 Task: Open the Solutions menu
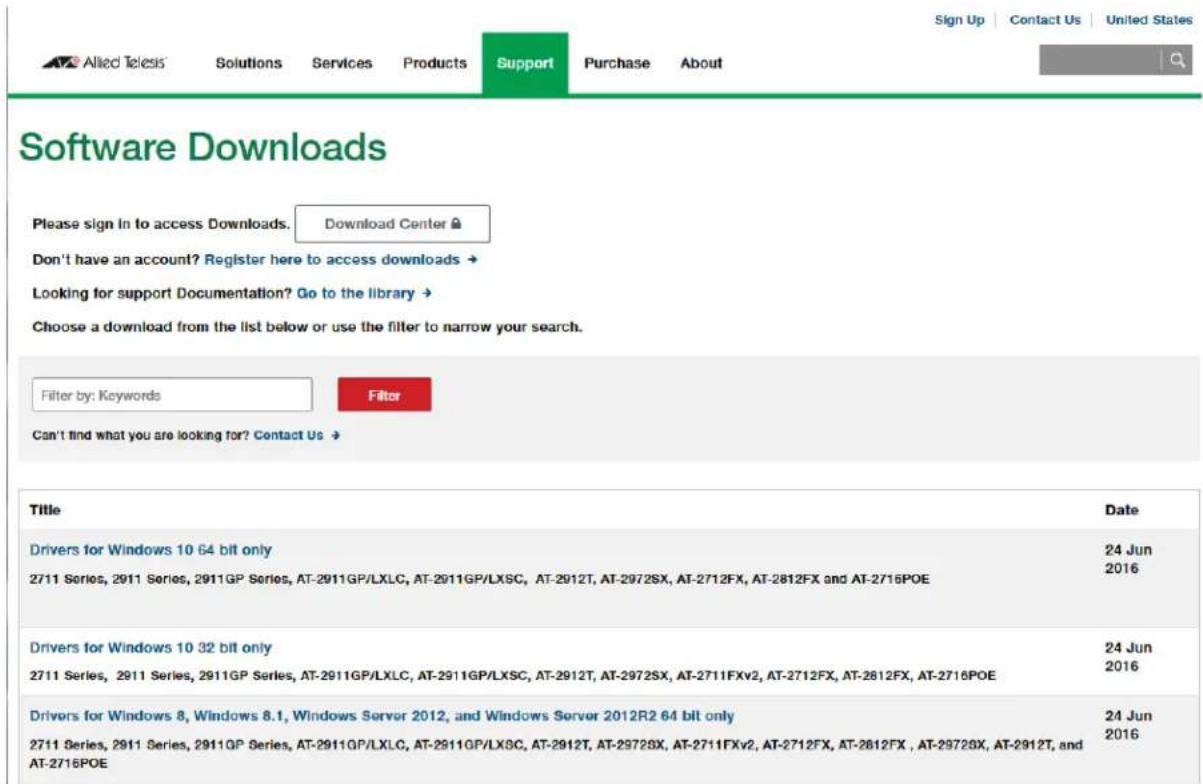point(249,63)
